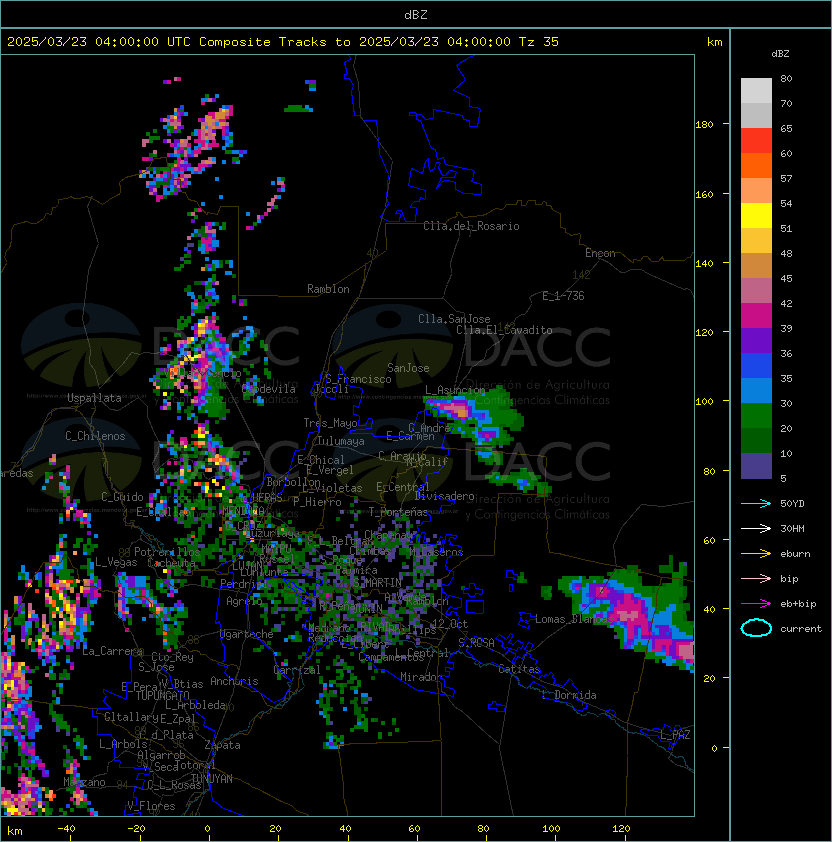Click the 'L_Vegas' map label
This screenshot has width=832, height=842.
[116, 562]
